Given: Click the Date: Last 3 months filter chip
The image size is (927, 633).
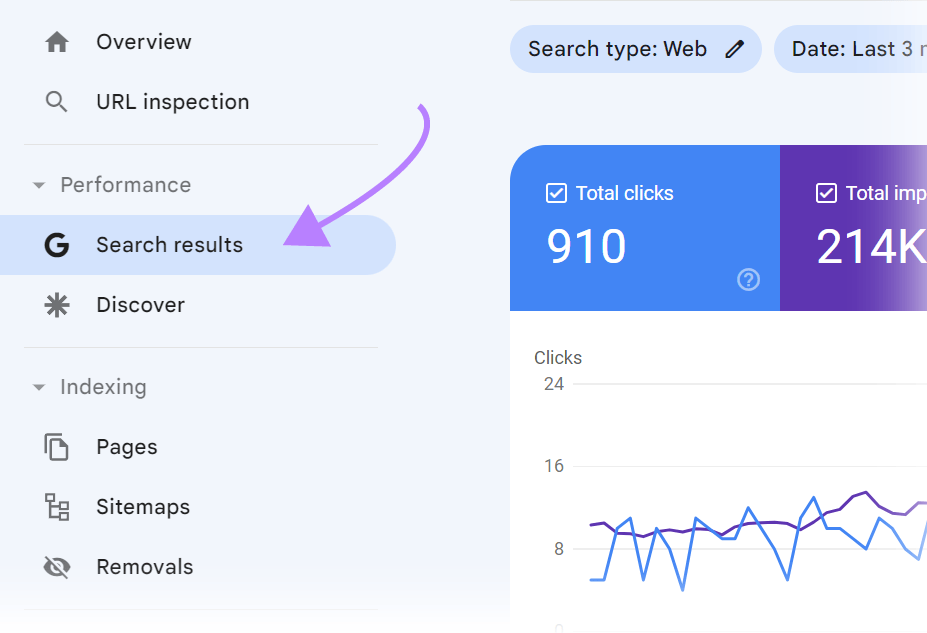Looking at the screenshot, I should pos(850,49).
